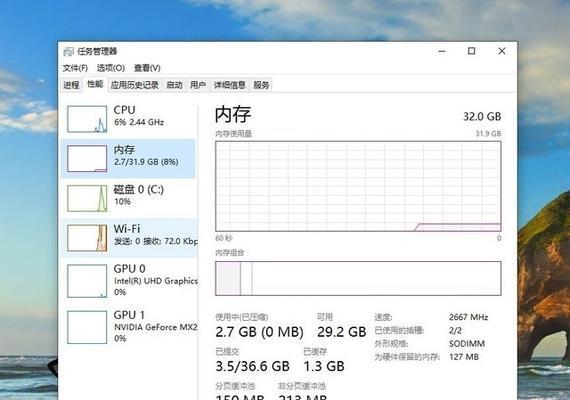Select the 内存 memory graph thumbnail
This screenshot has width=570, height=400.
(87, 159)
